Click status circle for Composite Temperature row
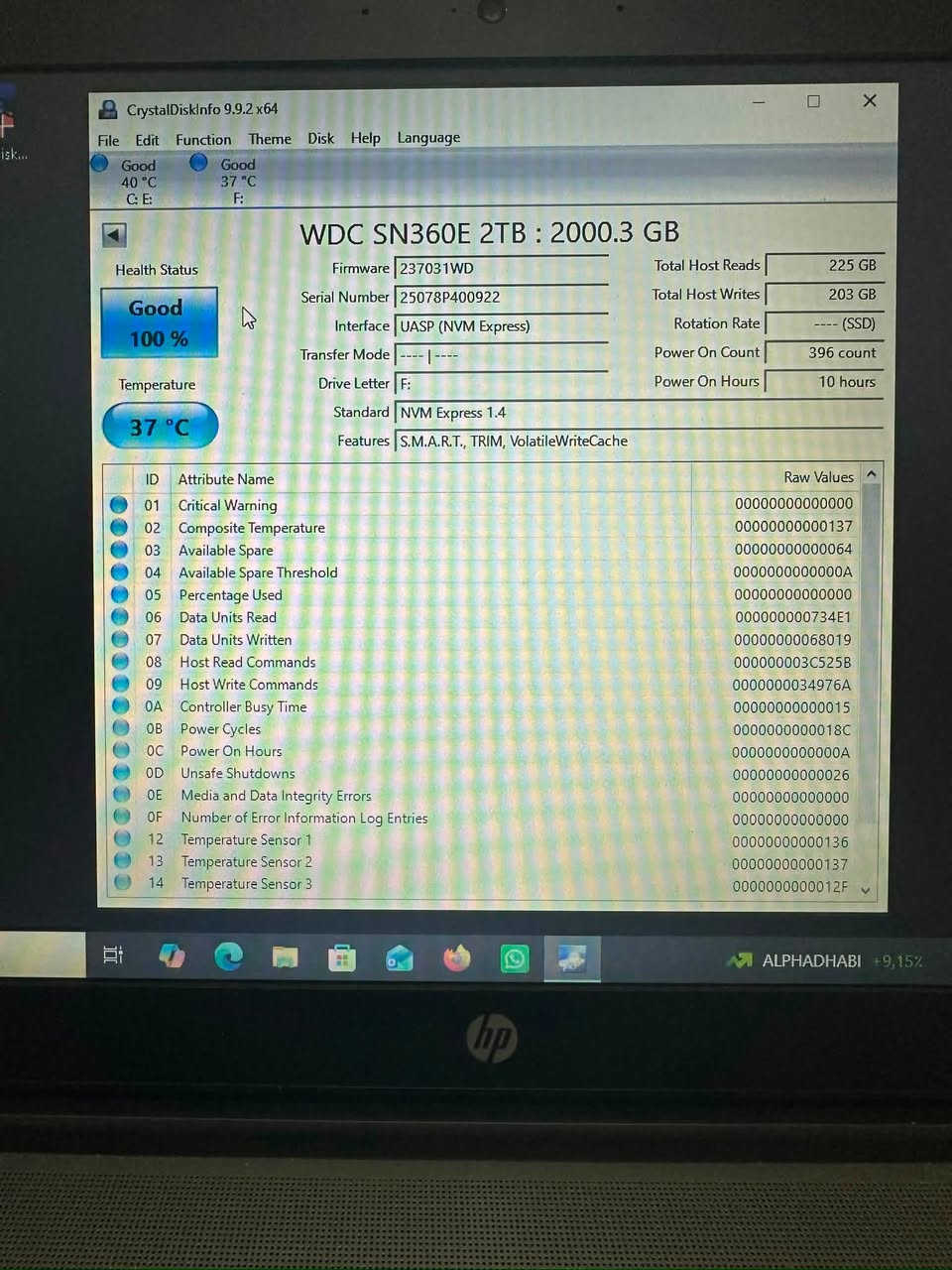The image size is (952, 1270). [x=119, y=527]
